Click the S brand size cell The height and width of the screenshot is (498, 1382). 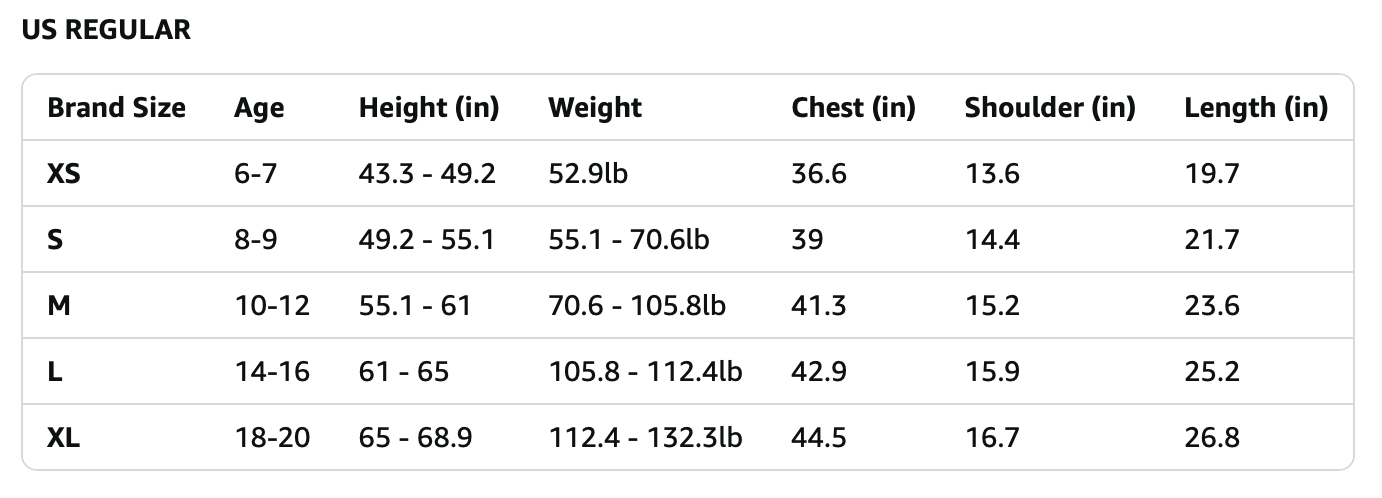point(55,240)
